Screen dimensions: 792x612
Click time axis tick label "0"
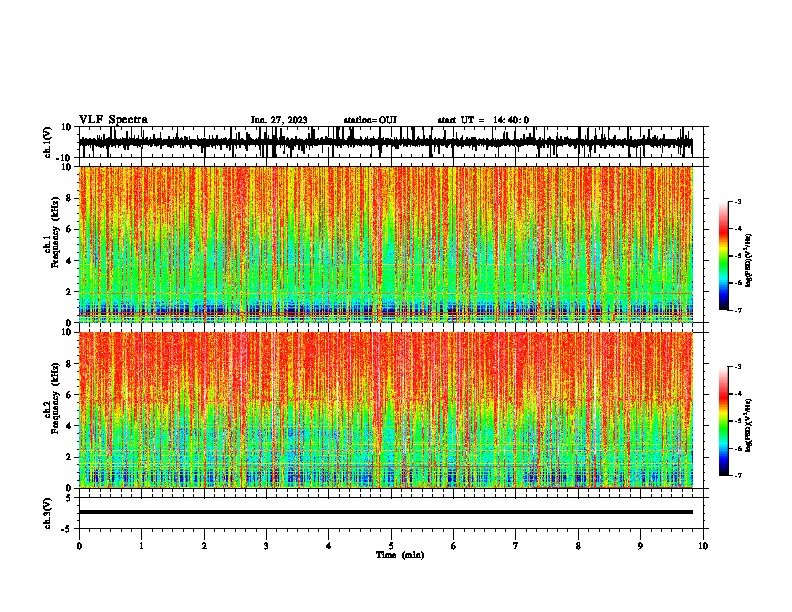[79, 546]
